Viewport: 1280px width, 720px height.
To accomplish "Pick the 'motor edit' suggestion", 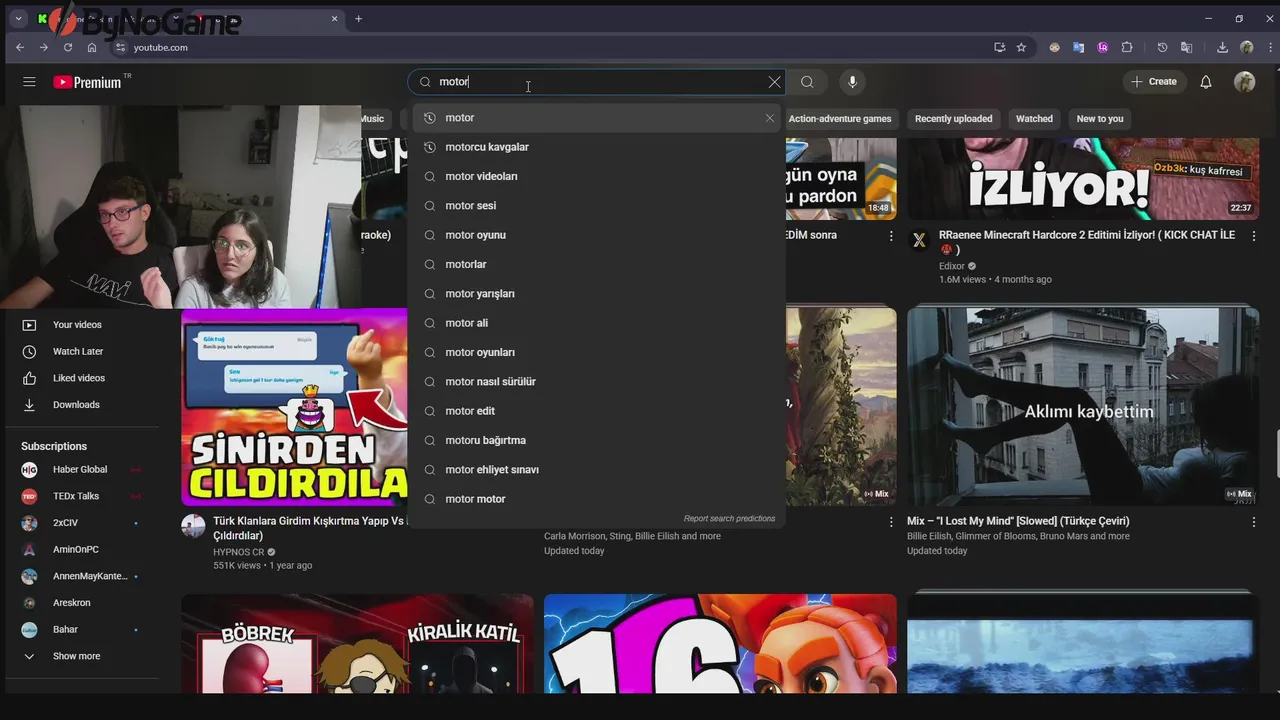I will (x=597, y=411).
